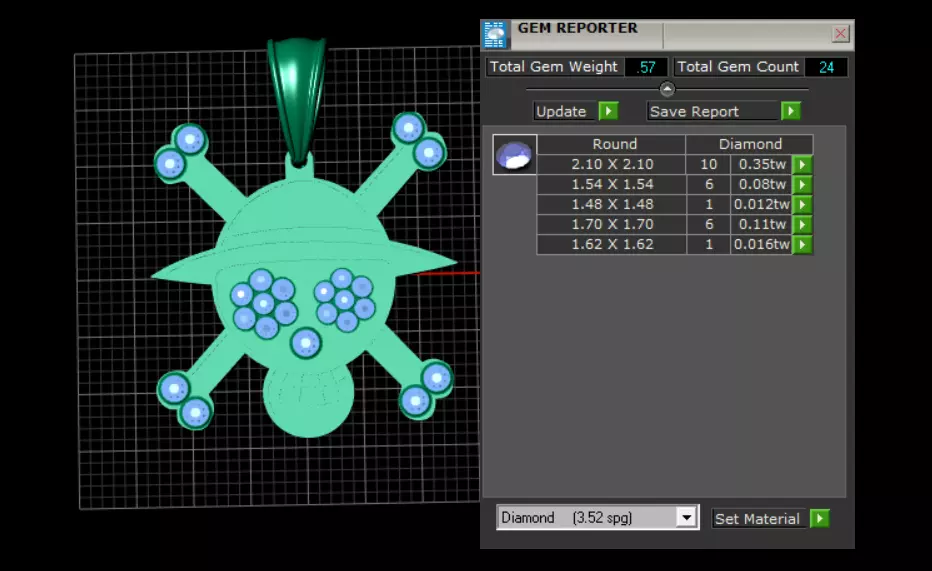Viewport: 932px width, 571px height.
Task: Select the Round column header
Action: [x=612, y=144]
